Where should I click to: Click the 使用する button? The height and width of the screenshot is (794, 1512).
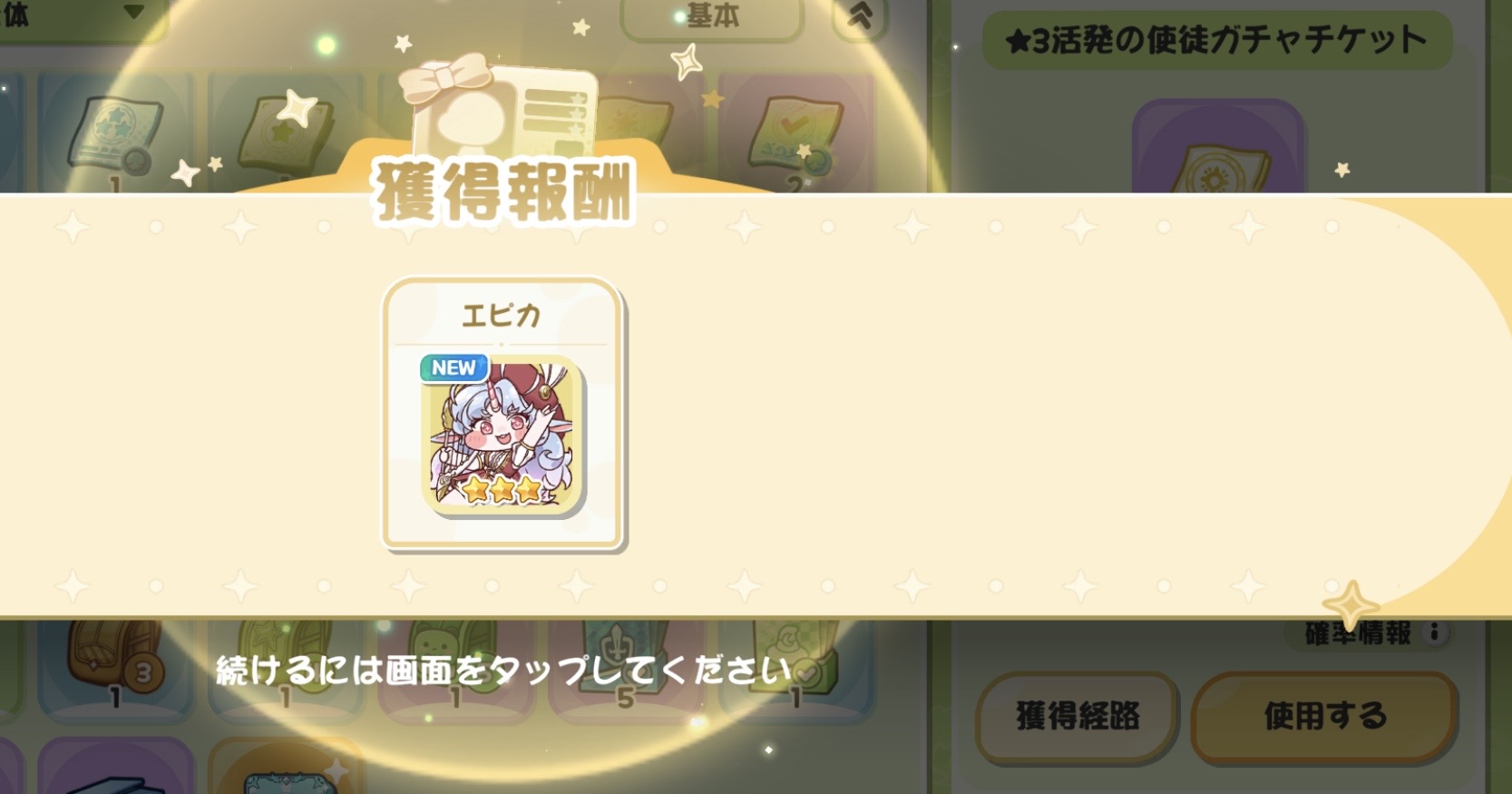1324,717
